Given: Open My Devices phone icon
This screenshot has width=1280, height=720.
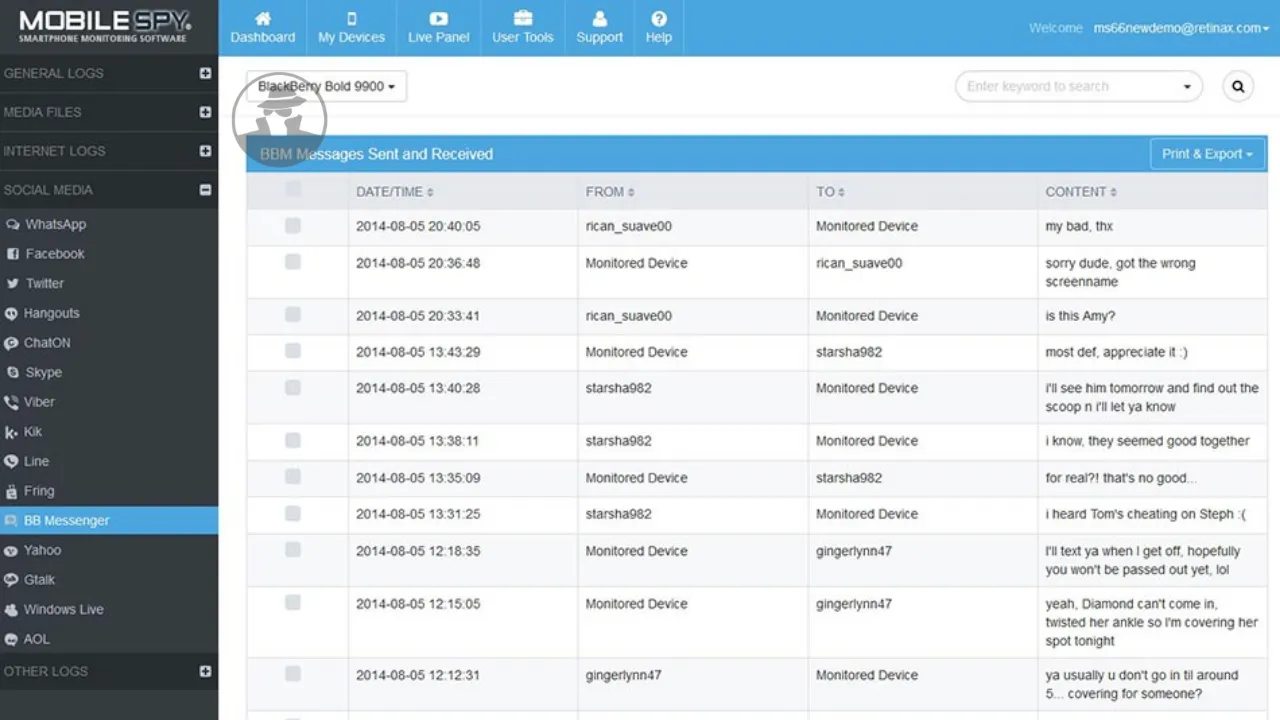Looking at the screenshot, I should click(x=351, y=18).
